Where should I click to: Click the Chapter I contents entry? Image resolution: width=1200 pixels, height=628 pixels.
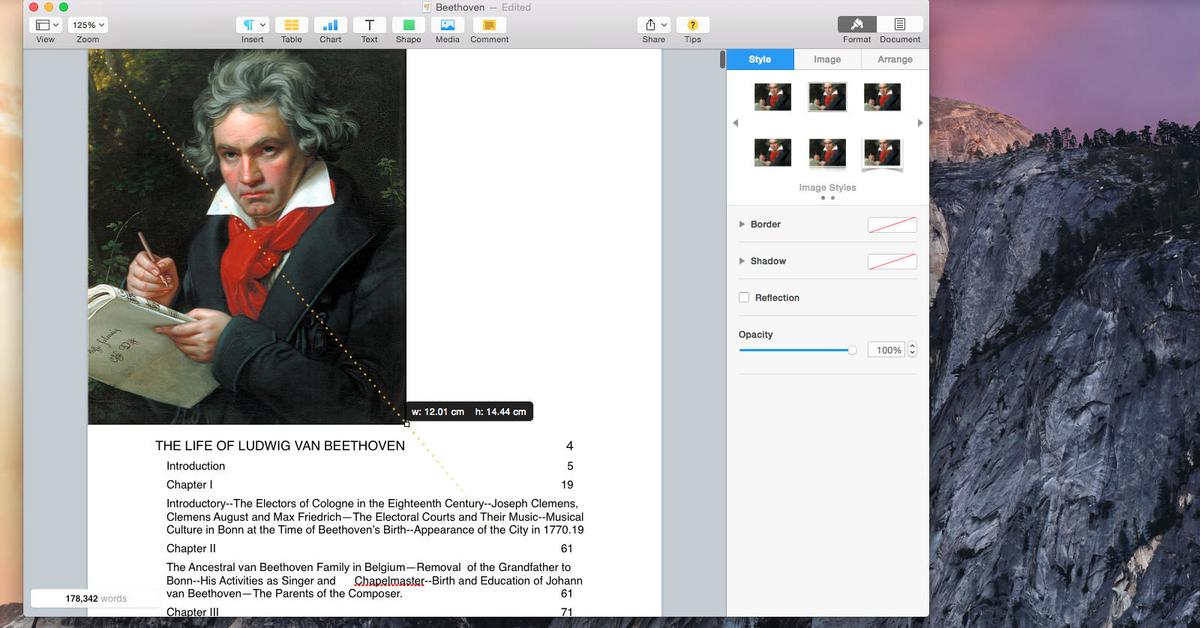coord(189,485)
